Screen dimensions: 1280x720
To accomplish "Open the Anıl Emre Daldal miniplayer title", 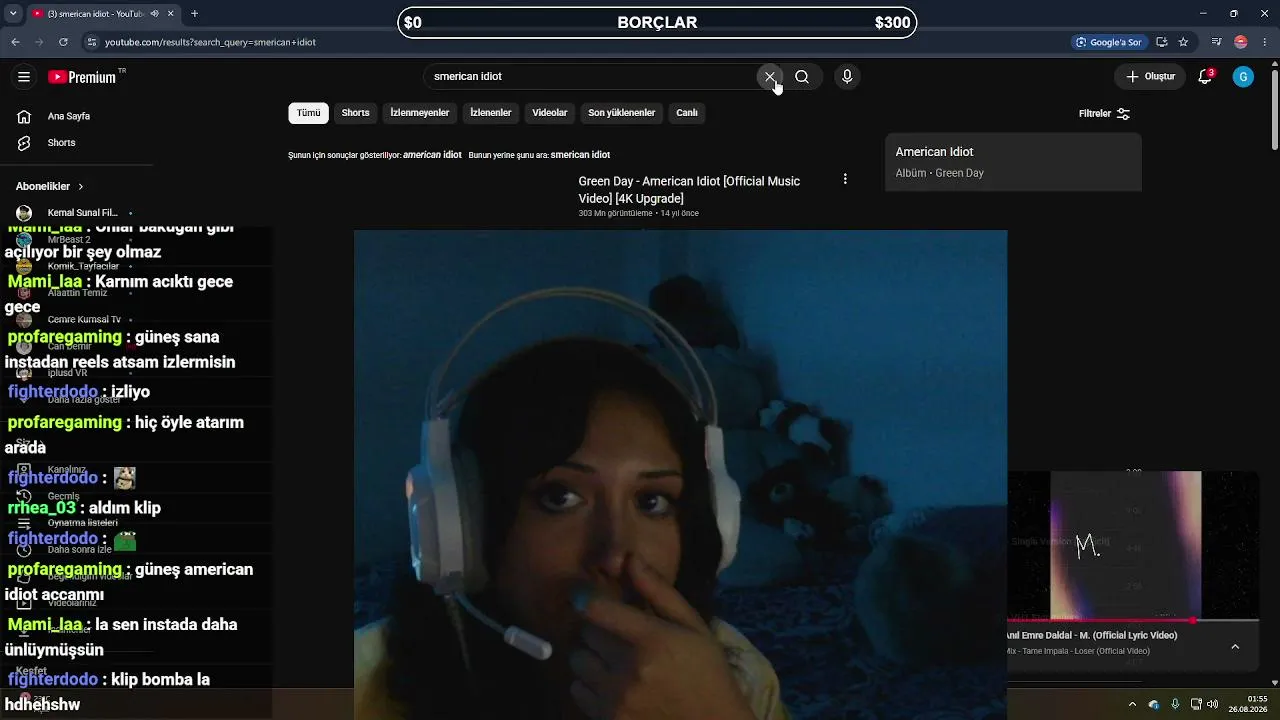I will [1092, 635].
